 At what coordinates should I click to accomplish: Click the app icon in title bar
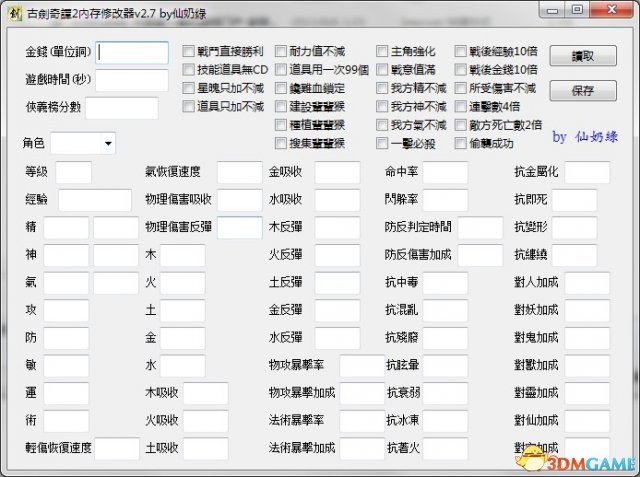tap(15, 13)
